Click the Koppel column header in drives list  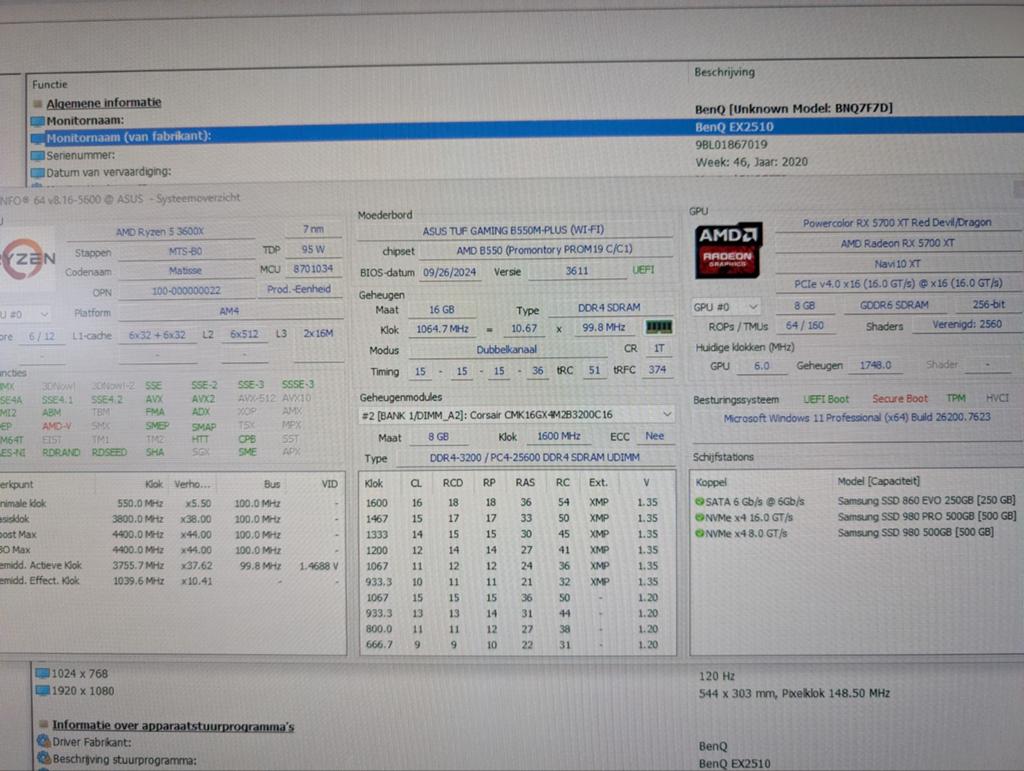point(711,482)
